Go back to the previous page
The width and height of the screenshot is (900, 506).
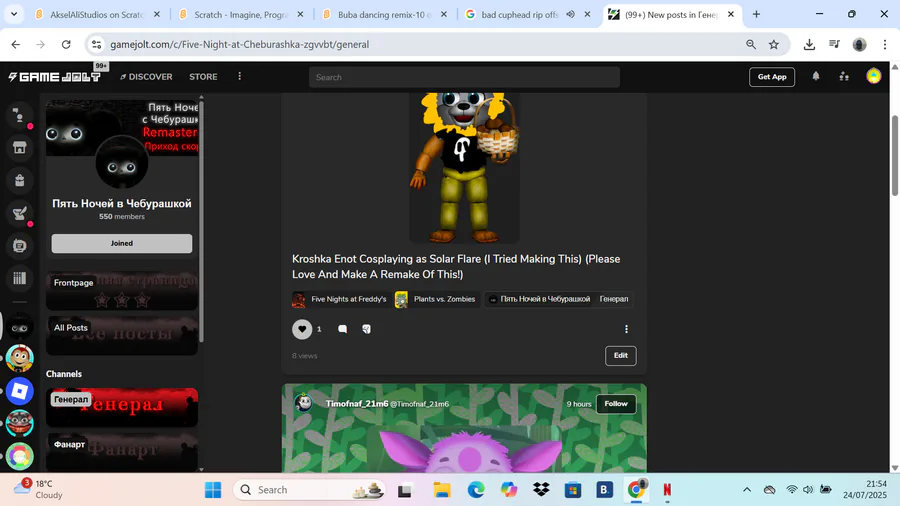click(15, 44)
